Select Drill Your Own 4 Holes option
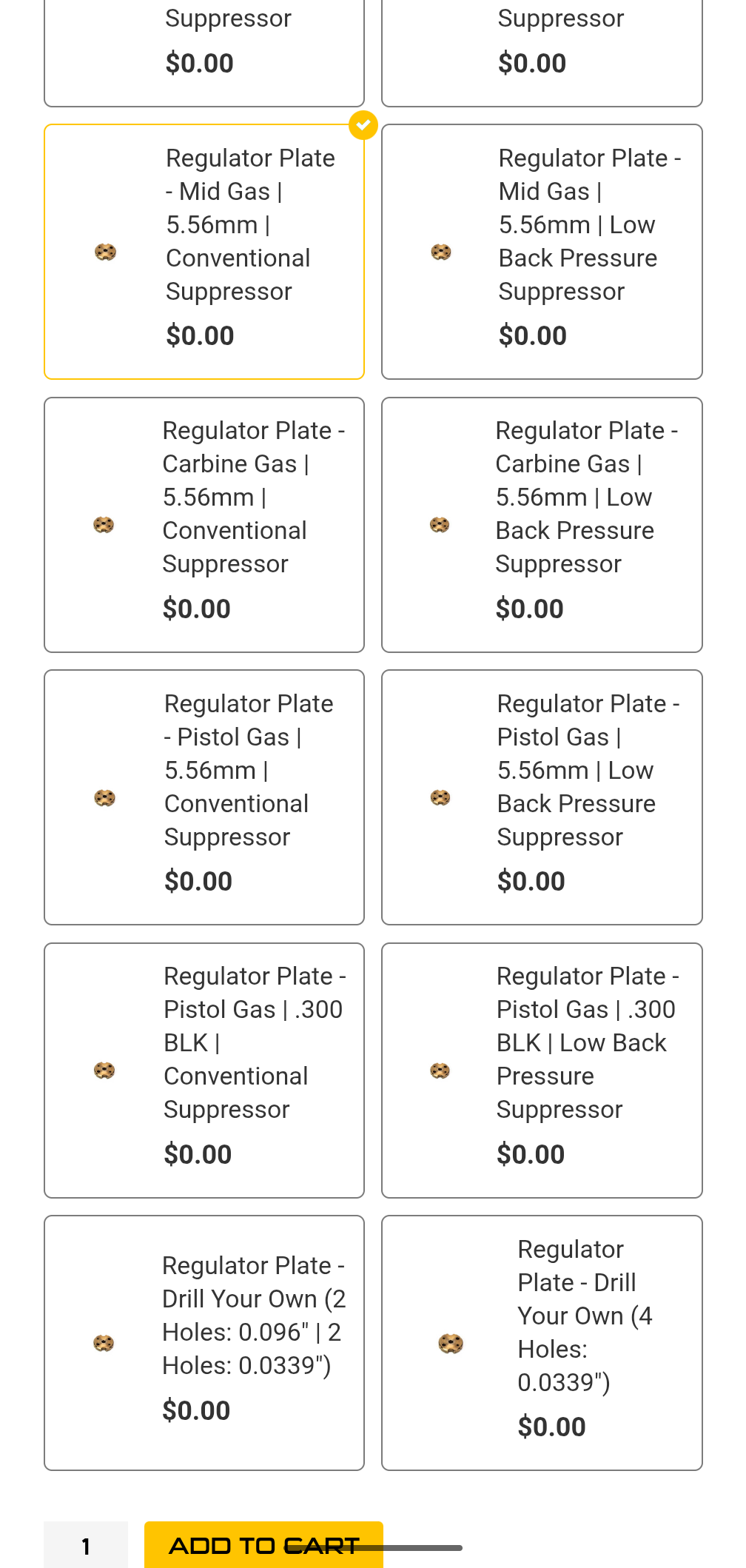Viewport: 746px width, 1568px height. (x=542, y=1343)
